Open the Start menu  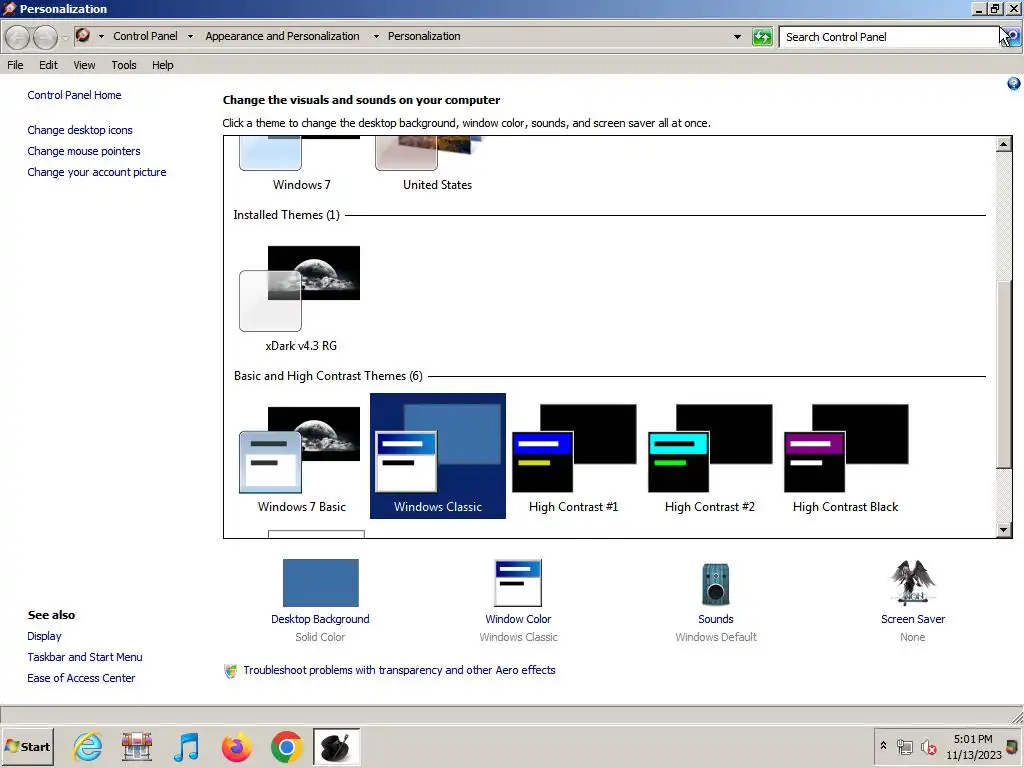[x=27, y=746]
